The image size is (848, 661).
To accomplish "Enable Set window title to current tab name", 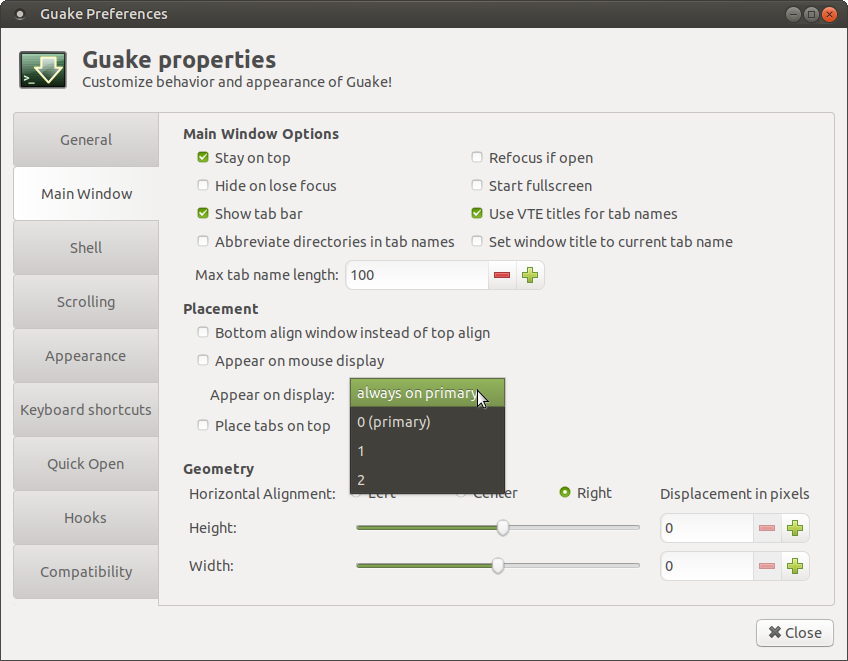I will point(477,241).
